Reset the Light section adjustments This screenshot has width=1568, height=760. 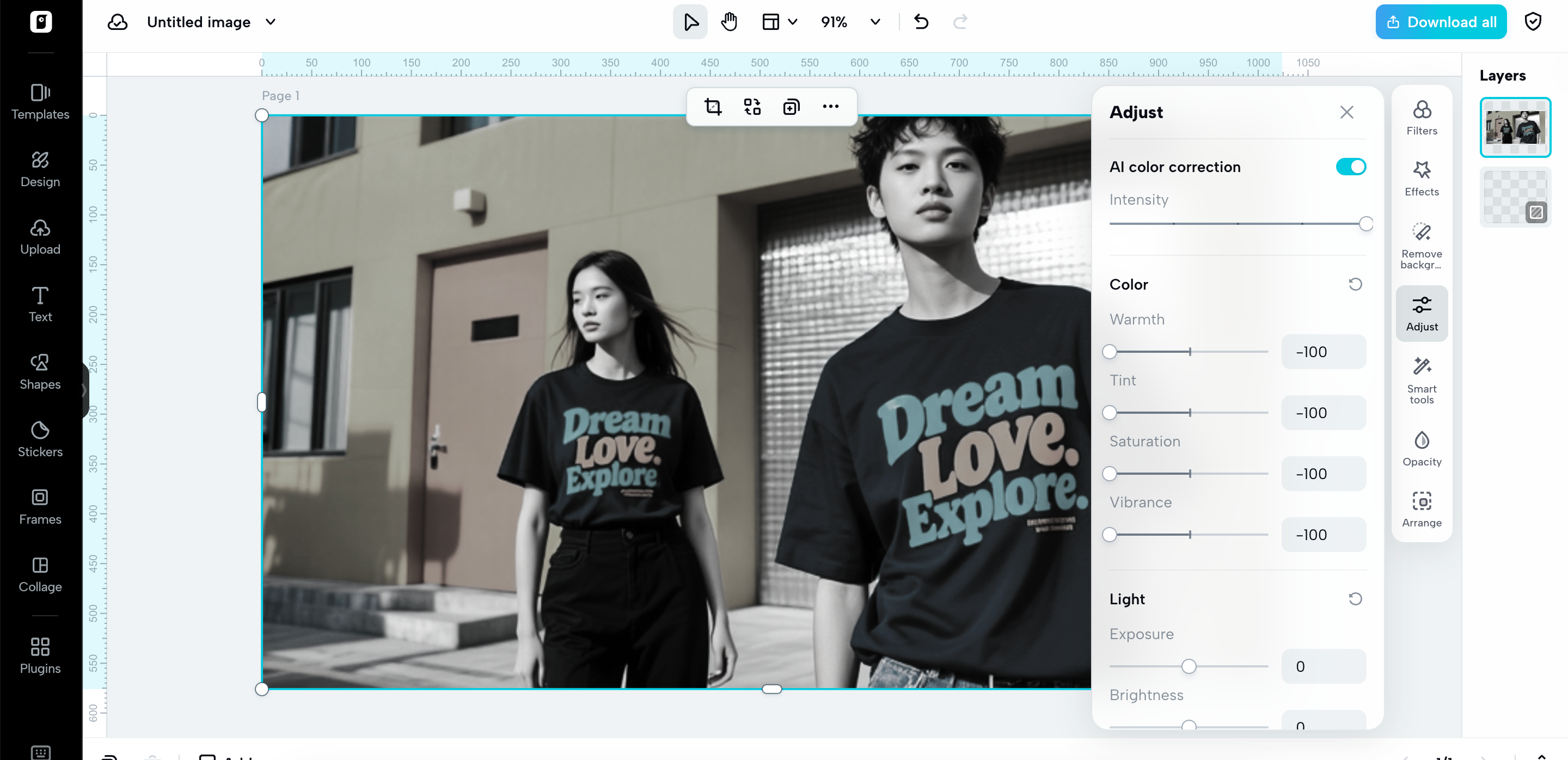click(1355, 599)
